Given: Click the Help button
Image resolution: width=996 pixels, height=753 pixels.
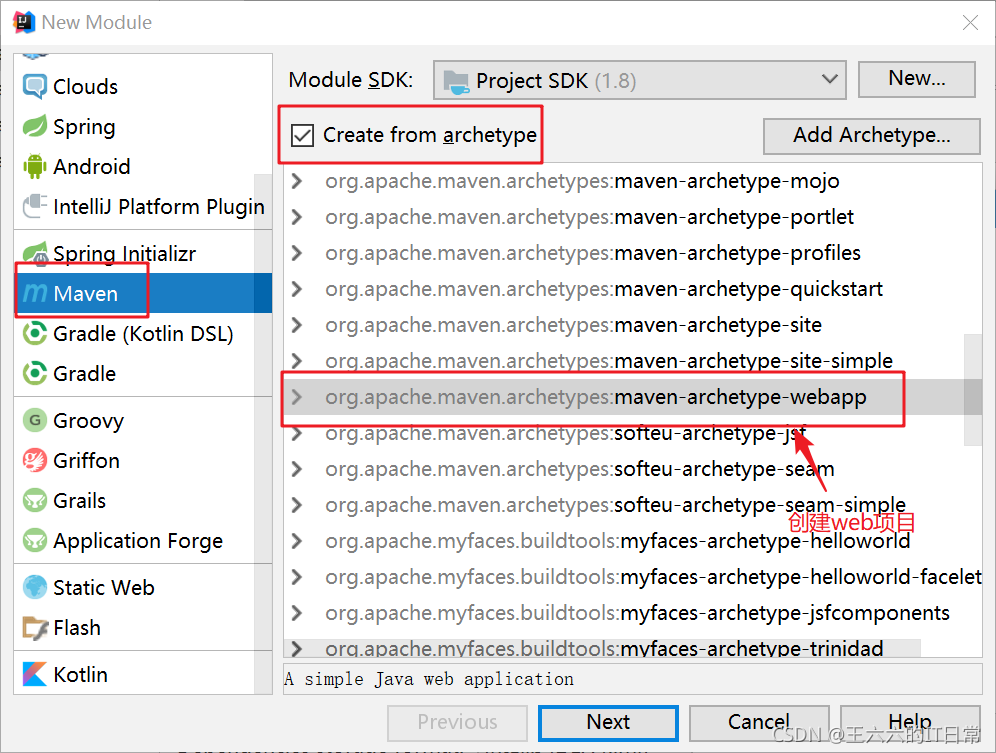Looking at the screenshot, I should coord(910,722).
